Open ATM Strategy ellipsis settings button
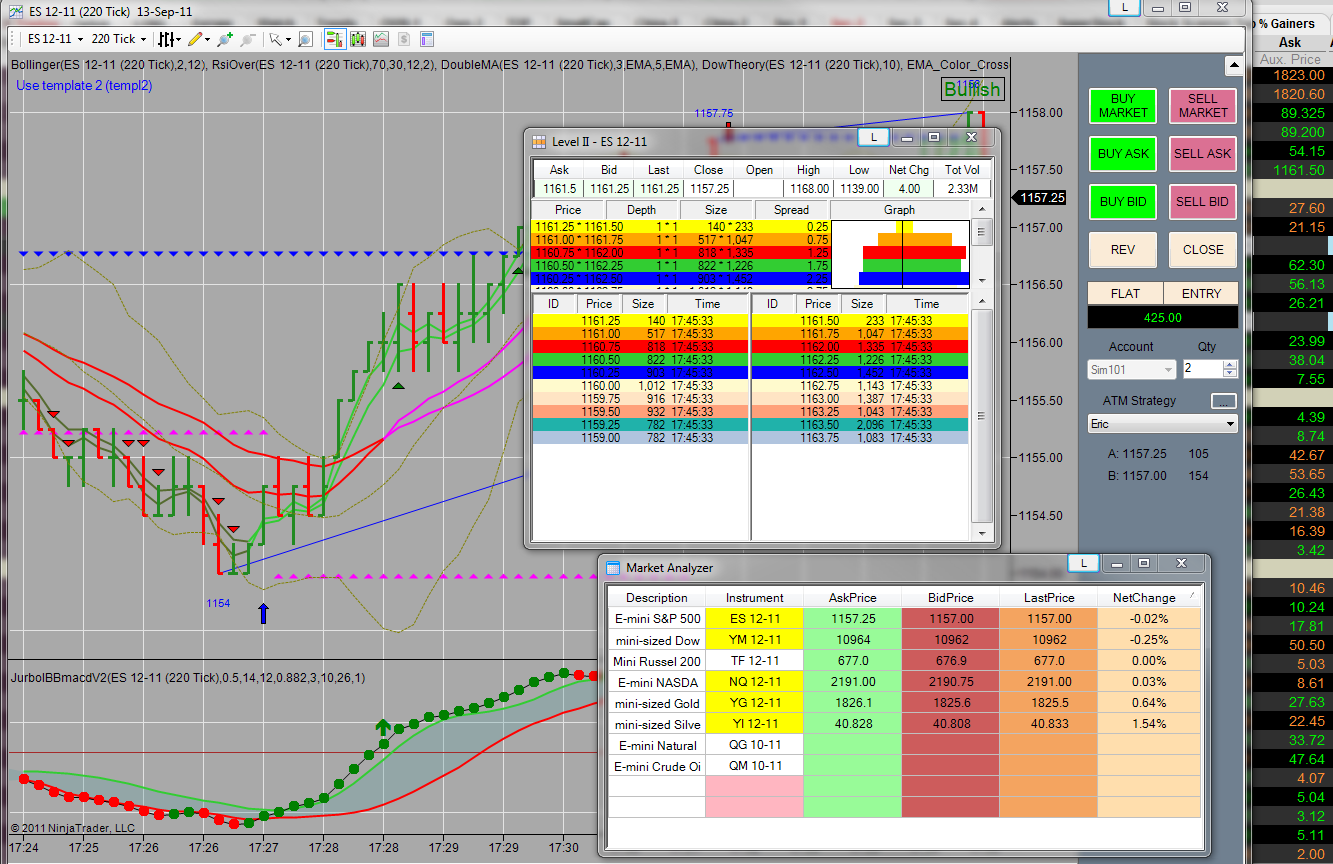Viewport: 1333px width, 864px height. pyautogui.click(x=1224, y=401)
